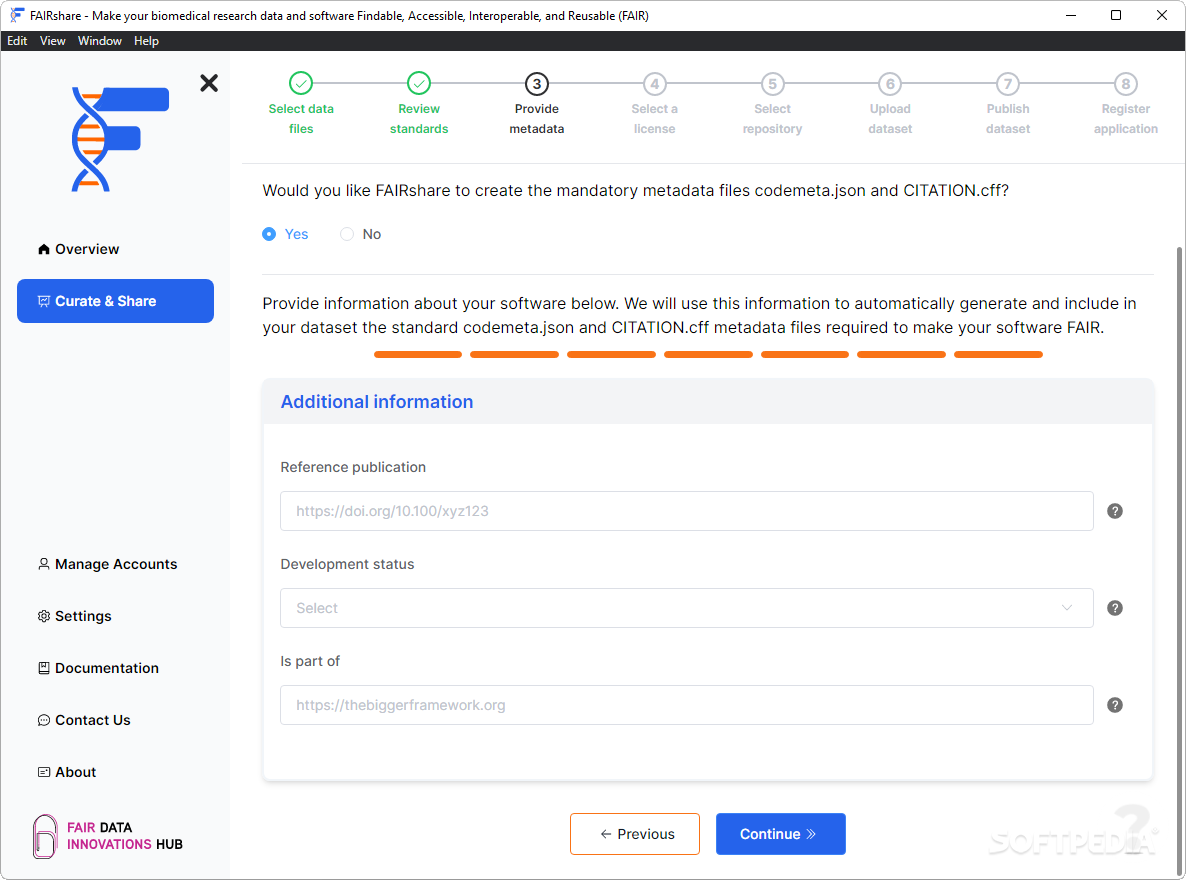This screenshot has width=1186, height=880.
Task: Click the Contact Us chat icon
Action: point(44,720)
